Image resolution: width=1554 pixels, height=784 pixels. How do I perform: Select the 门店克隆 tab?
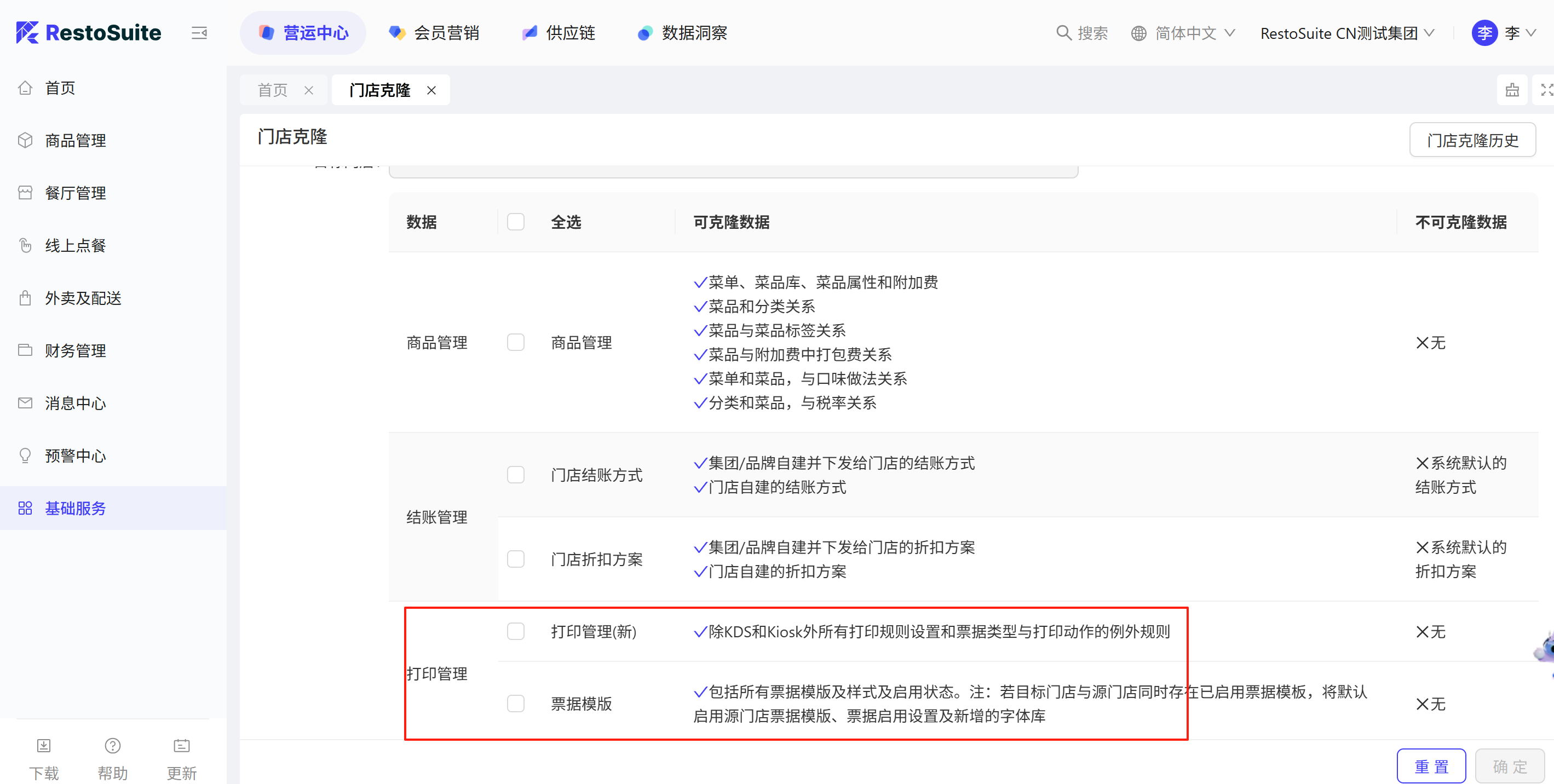click(380, 90)
